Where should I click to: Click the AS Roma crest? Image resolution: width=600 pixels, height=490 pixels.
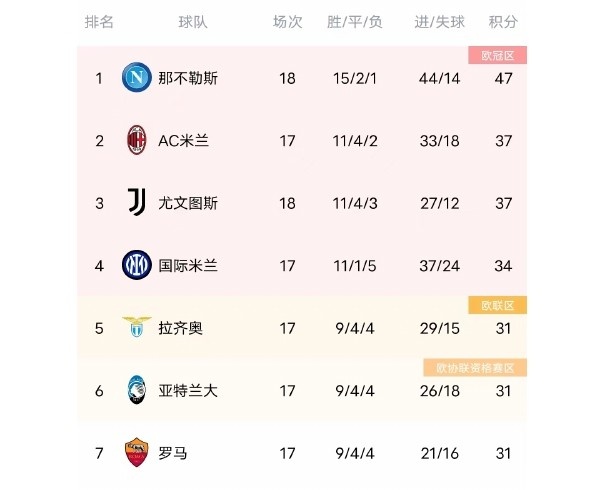click(137, 452)
